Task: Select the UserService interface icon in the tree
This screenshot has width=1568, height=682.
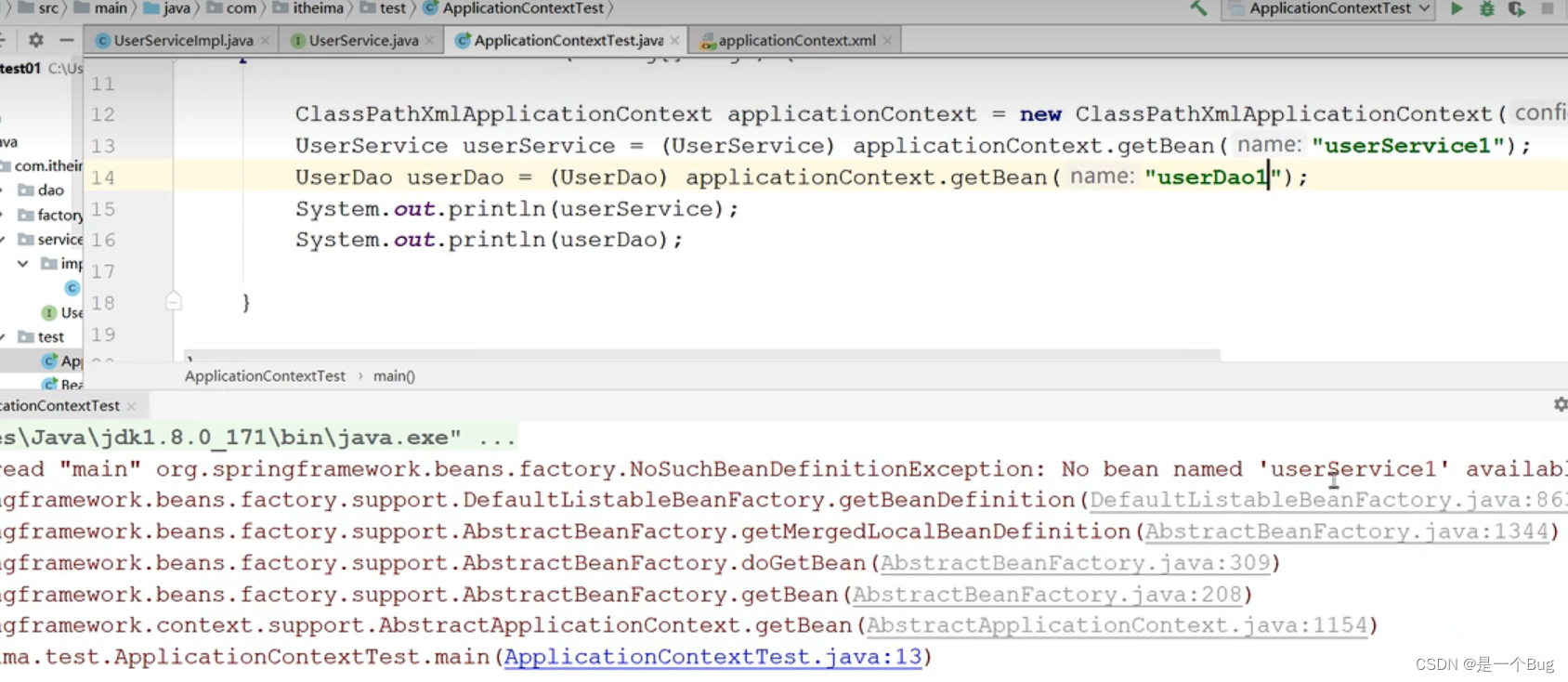Action: 49,313
